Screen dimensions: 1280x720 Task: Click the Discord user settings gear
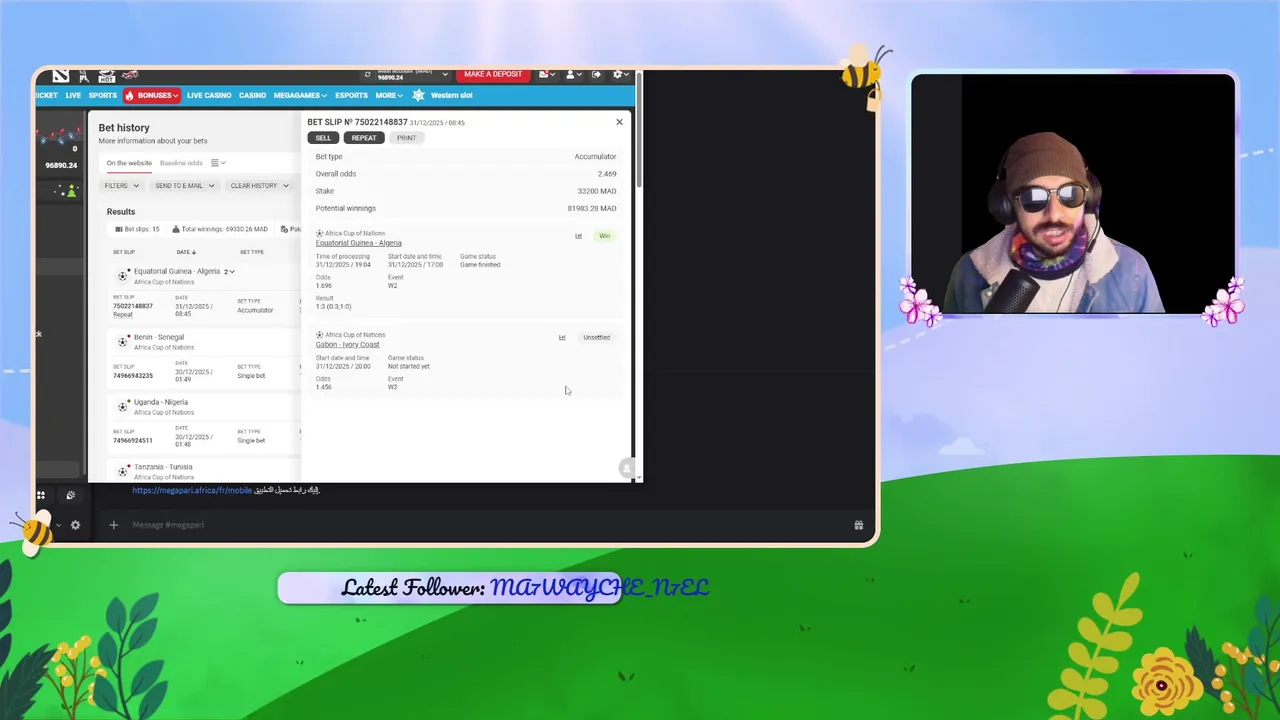click(75, 525)
